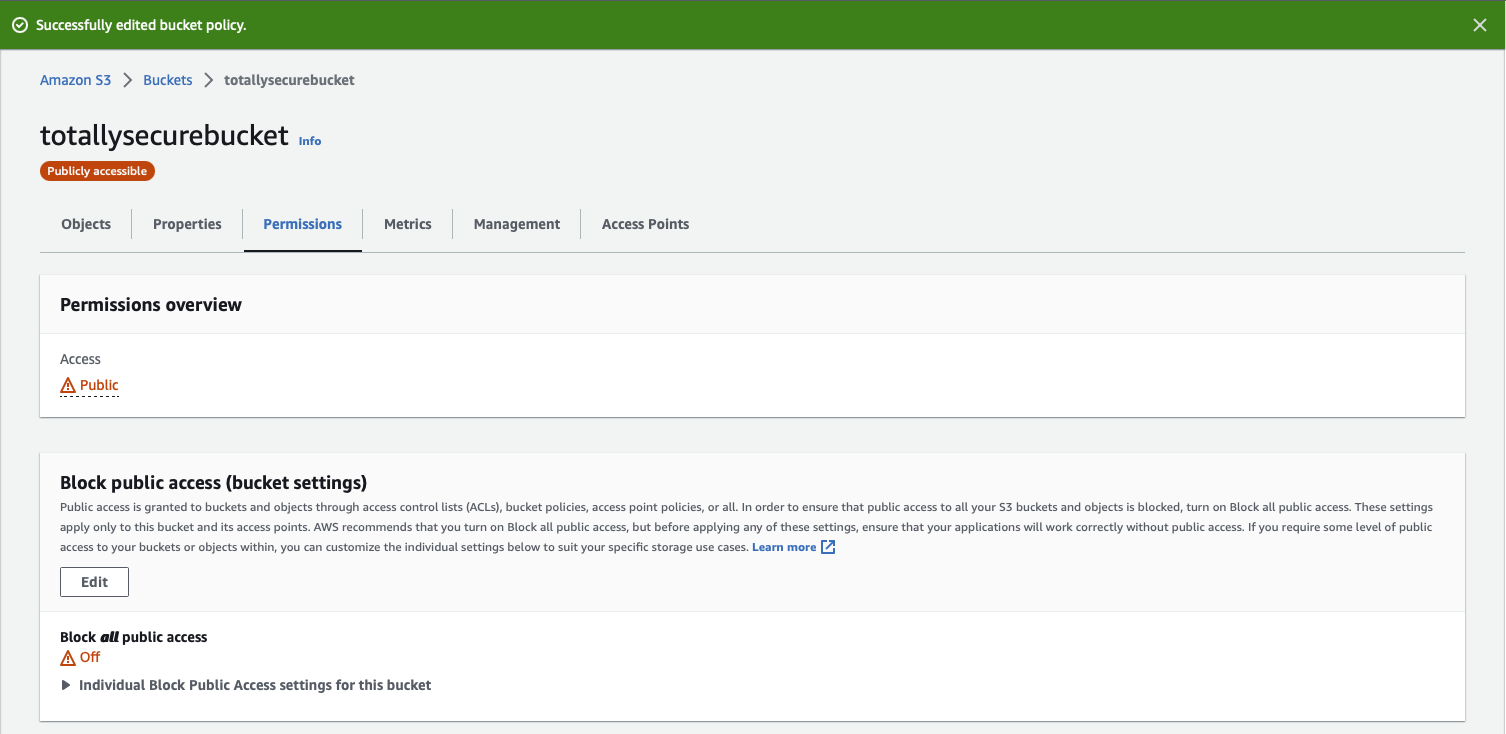Click the Info link beside bucket name
1506x734 pixels.
310,141
